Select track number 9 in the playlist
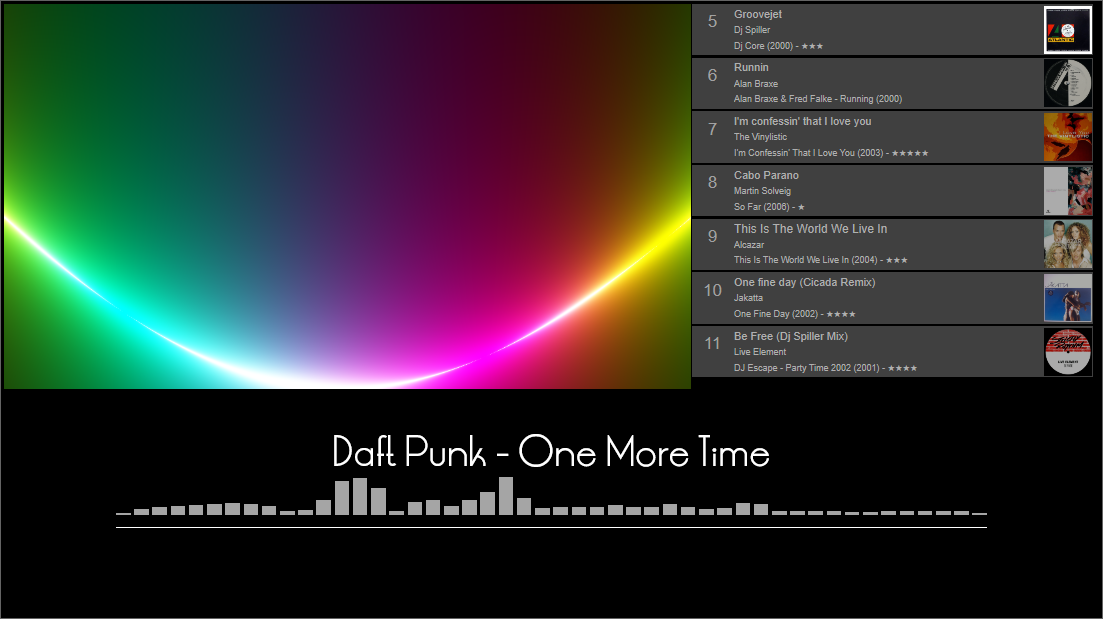Image resolution: width=1103 pixels, height=619 pixels. point(712,236)
